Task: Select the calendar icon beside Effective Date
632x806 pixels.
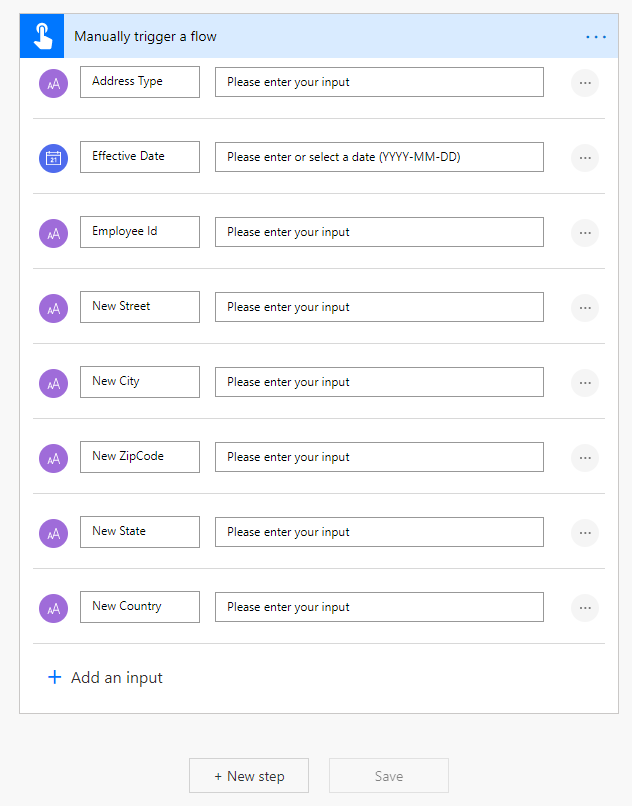Action: [x=53, y=156]
